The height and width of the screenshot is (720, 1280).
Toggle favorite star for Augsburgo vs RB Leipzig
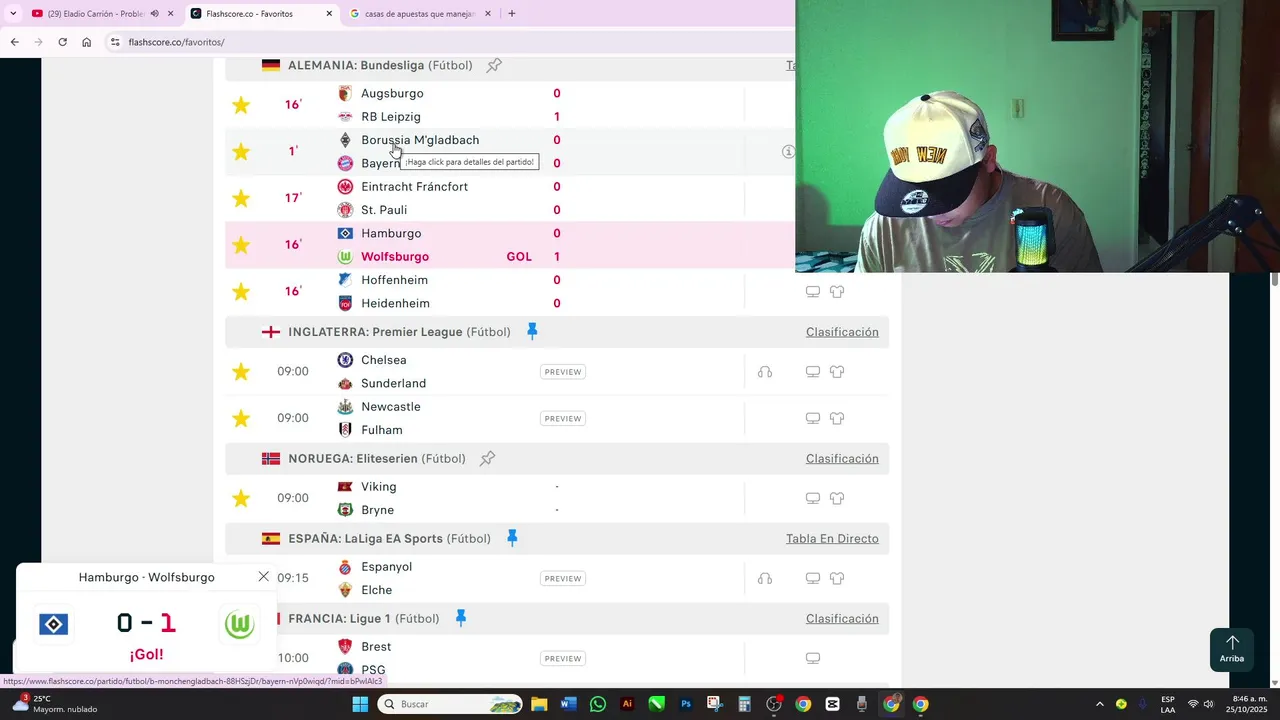pos(241,105)
